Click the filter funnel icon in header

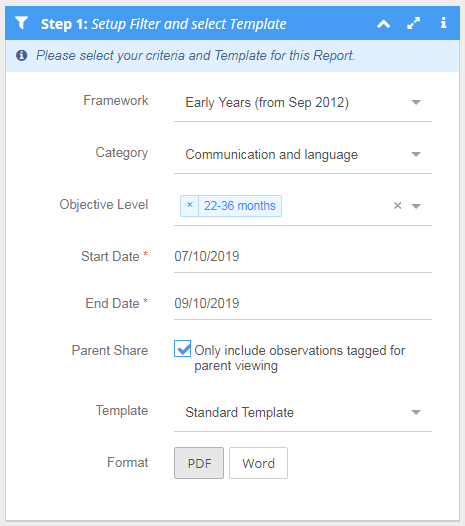pyautogui.click(x=21, y=23)
